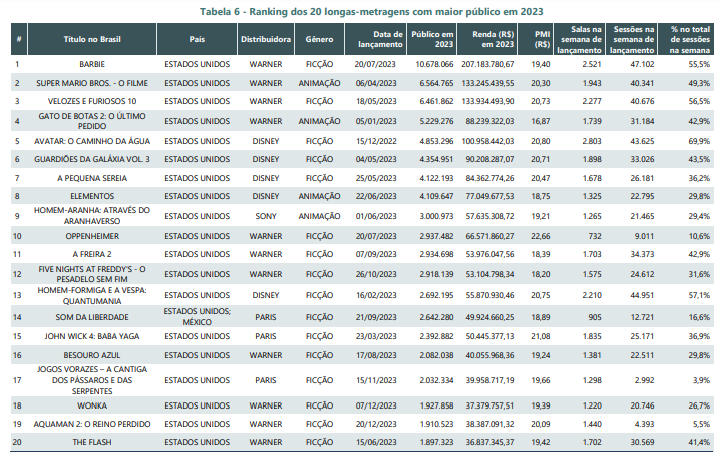Select the title 'ELEMENTOS'
The width and height of the screenshot is (723, 465).
pos(92,196)
